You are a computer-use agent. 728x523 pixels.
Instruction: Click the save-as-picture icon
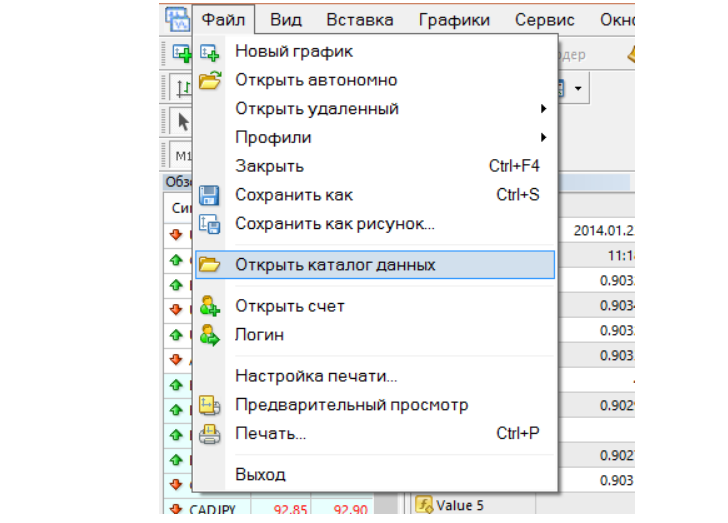point(209,224)
